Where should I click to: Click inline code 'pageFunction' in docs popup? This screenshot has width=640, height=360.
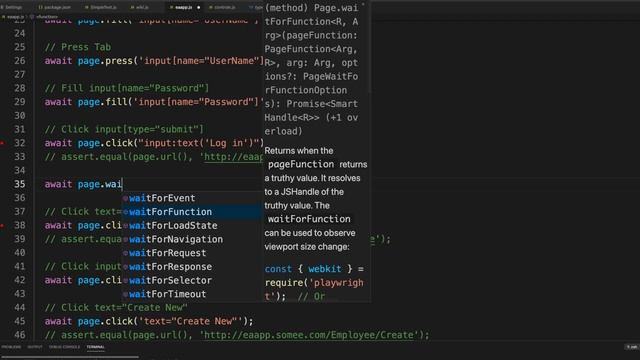301,164
